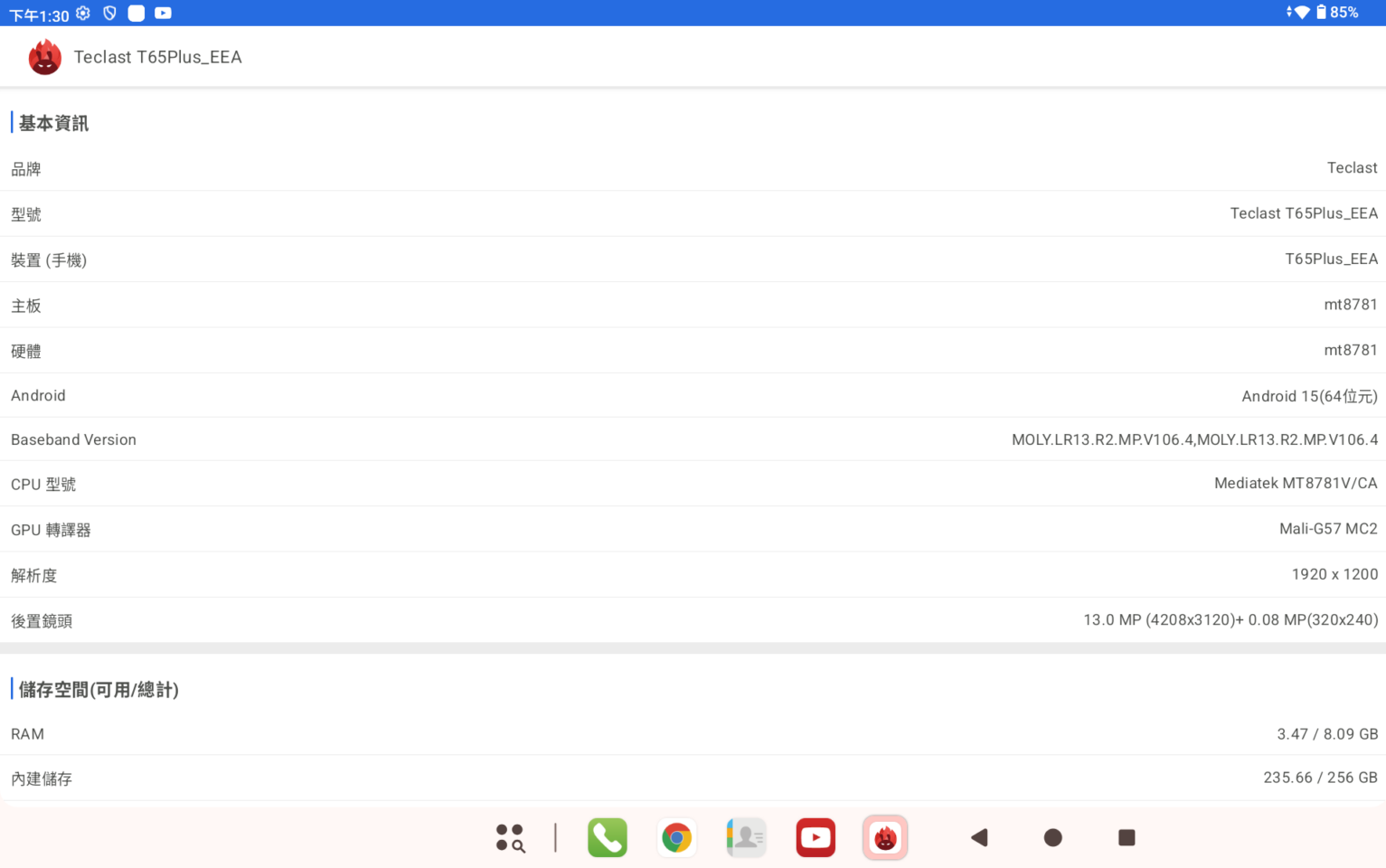The image size is (1386, 868).
Task: Select the 解析度 value 1920 x 1200
Action: (1334, 574)
